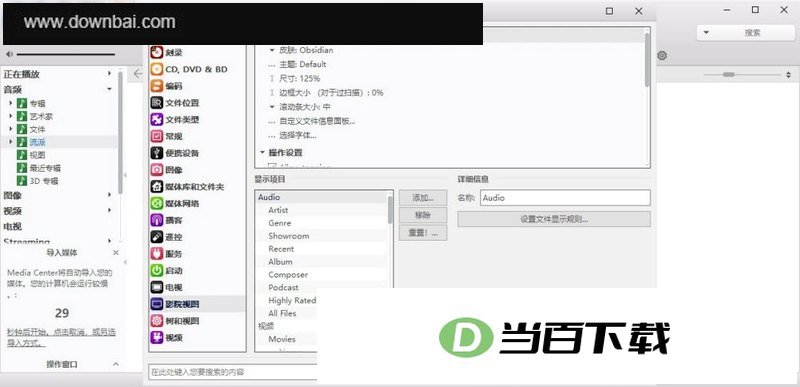Select the 遥控 remote control options

(x=166, y=237)
